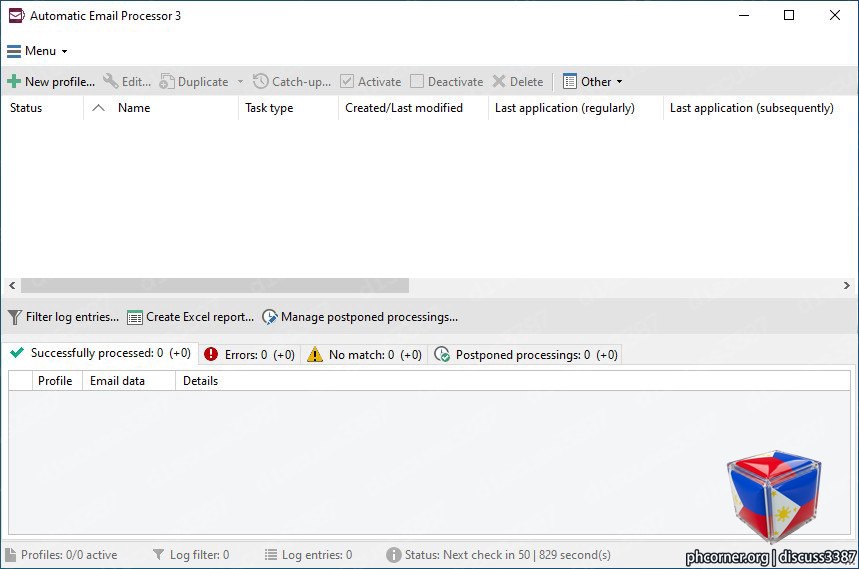Image resolution: width=859 pixels, height=569 pixels.
Task: Click the Log entries list status icon
Action: (x=271, y=555)
